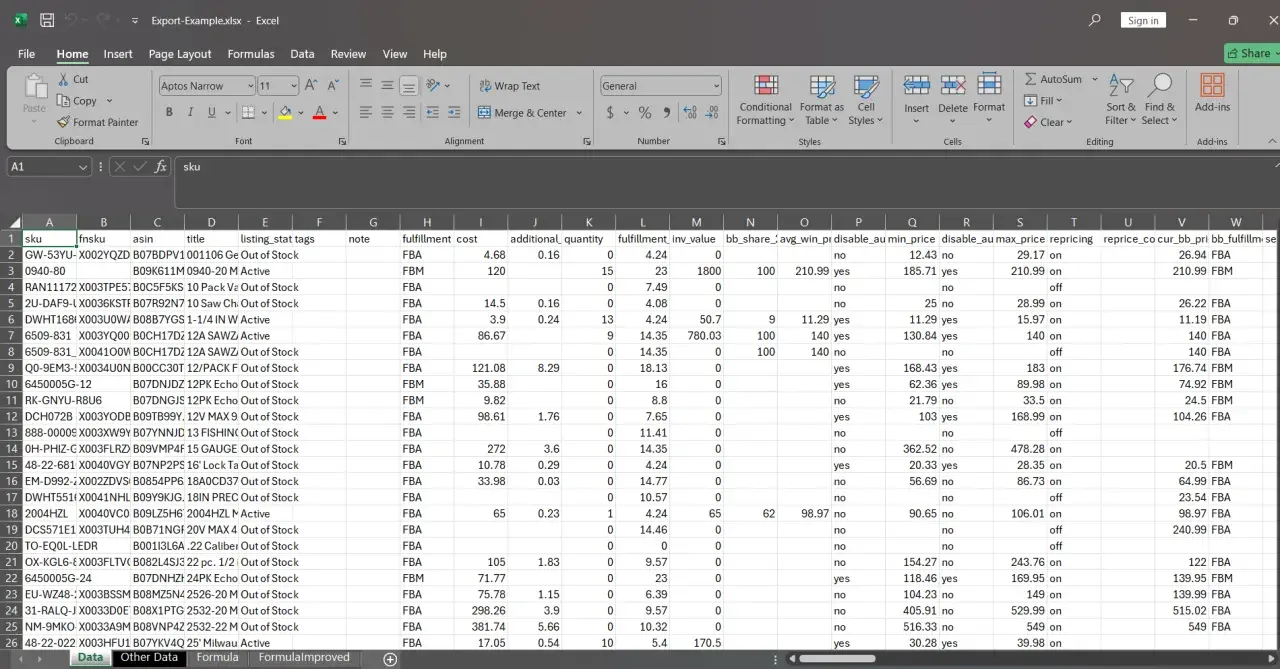
Task: Add a new sheet plus button
Action: click(x=390, y=659)
